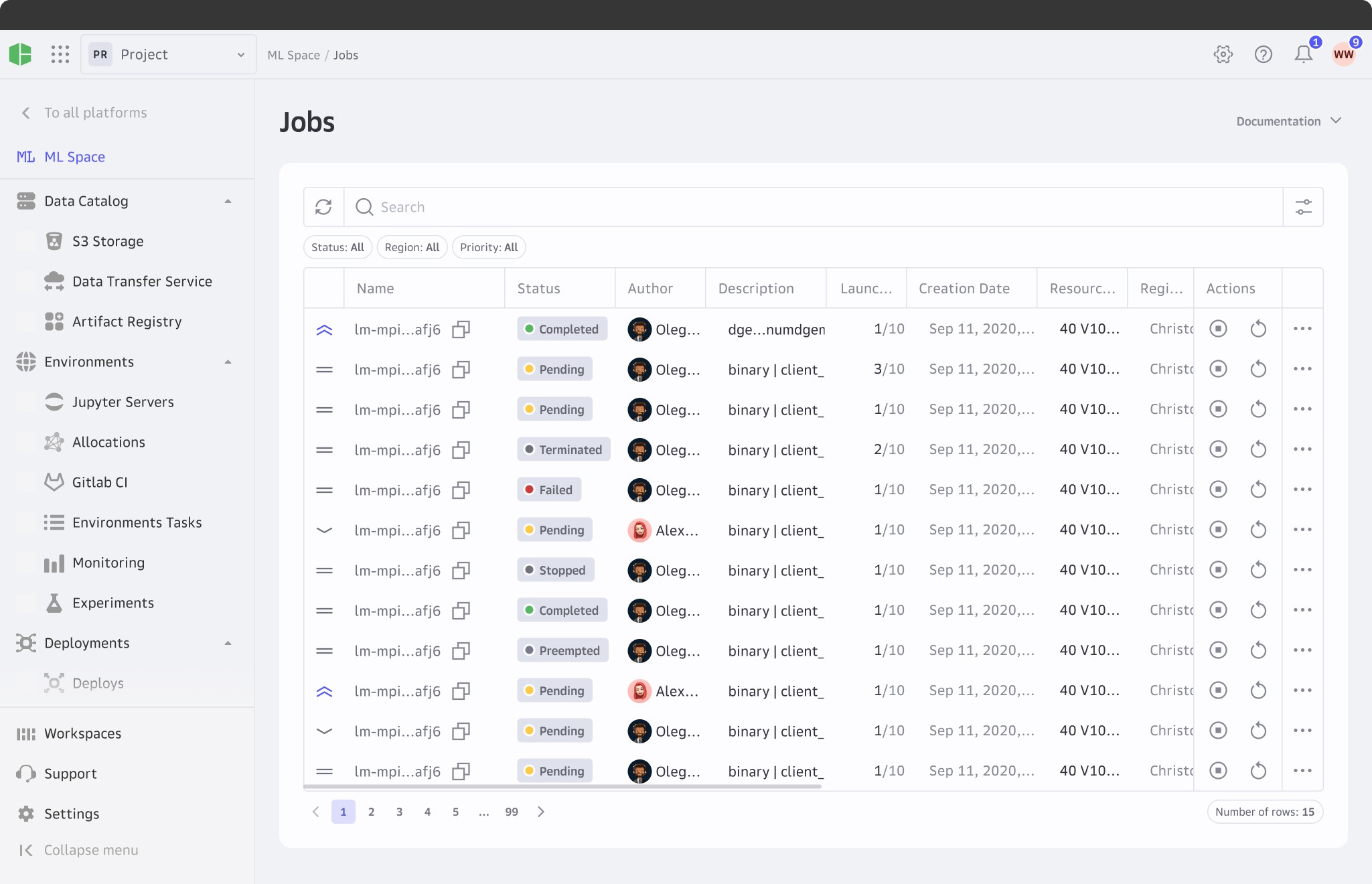1372x884 pixels.
Task: Open the WW user avatar menu
Action: coord(1344,54)
